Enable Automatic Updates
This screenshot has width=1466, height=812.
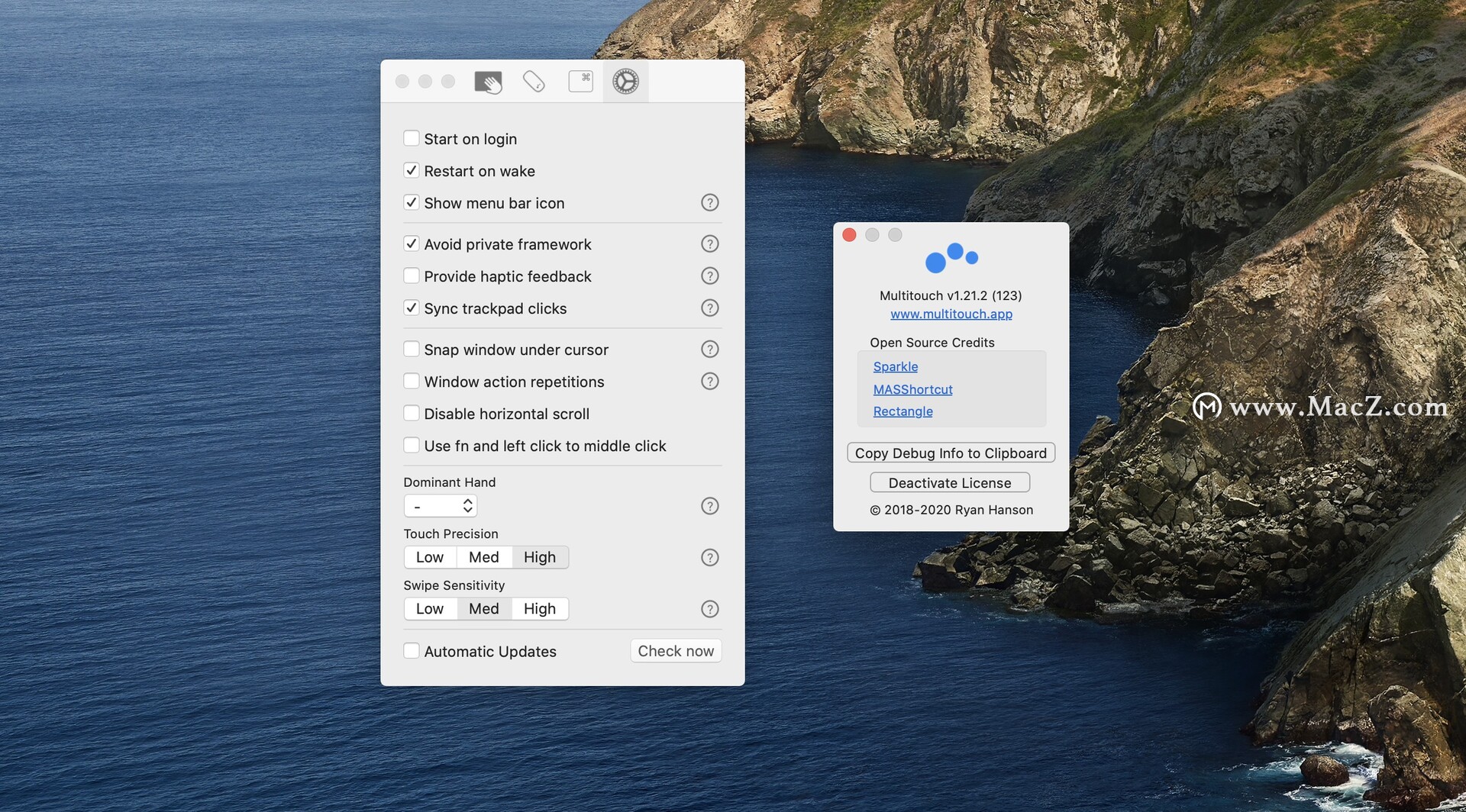point(411,651)
